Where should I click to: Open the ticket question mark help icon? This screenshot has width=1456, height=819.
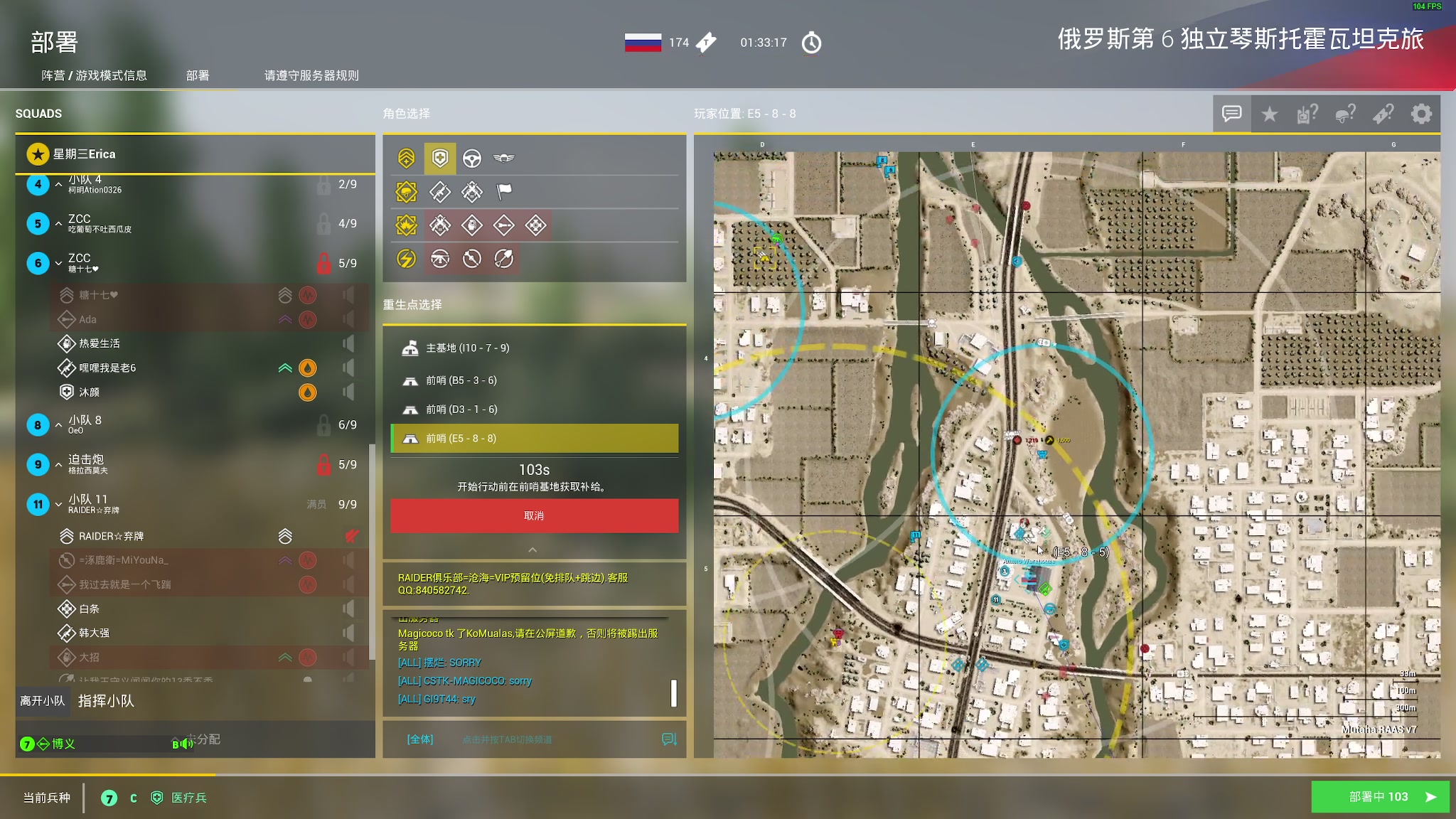(x=1383, y=114)
